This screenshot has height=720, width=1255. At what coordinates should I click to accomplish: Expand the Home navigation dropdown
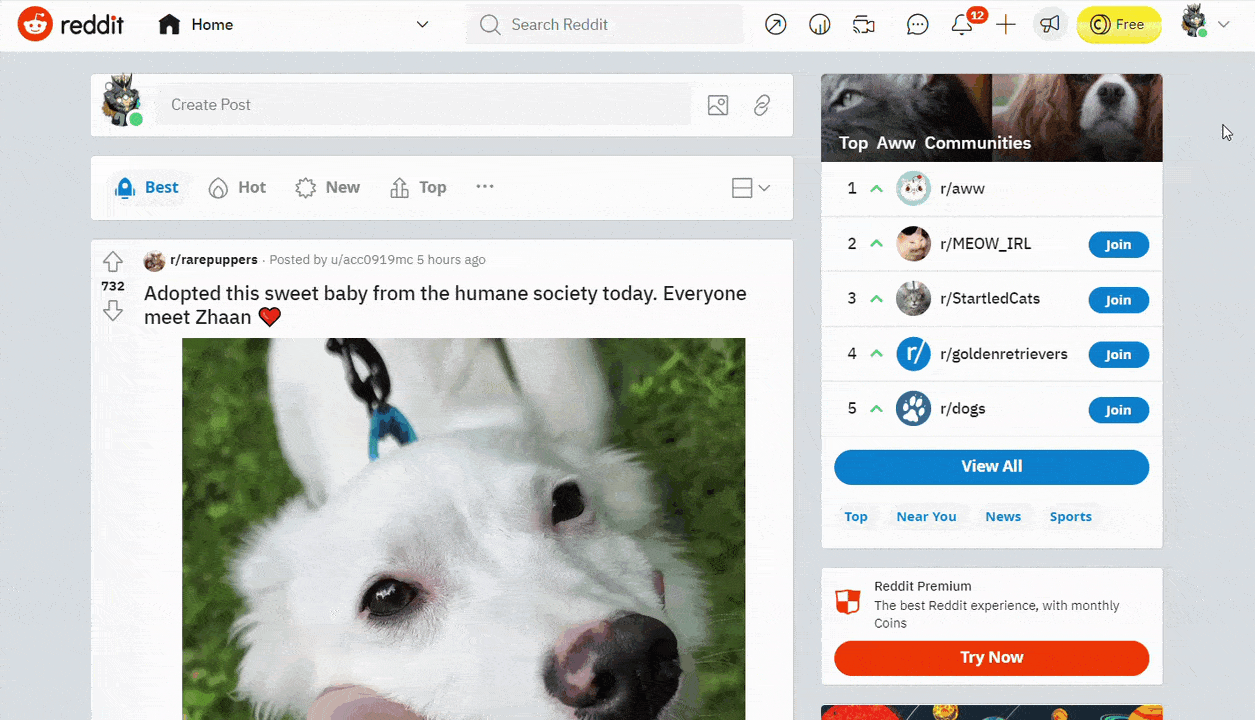click(x=422, y=25)
